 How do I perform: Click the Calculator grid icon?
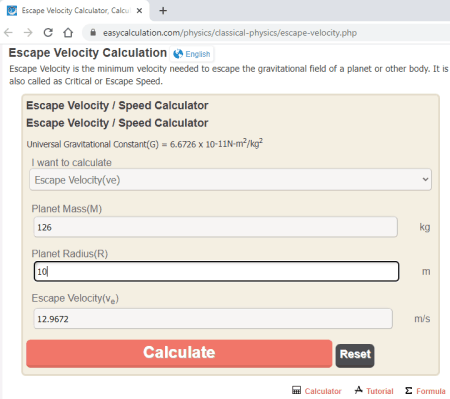pyautogui.click(x=296, y=390)
